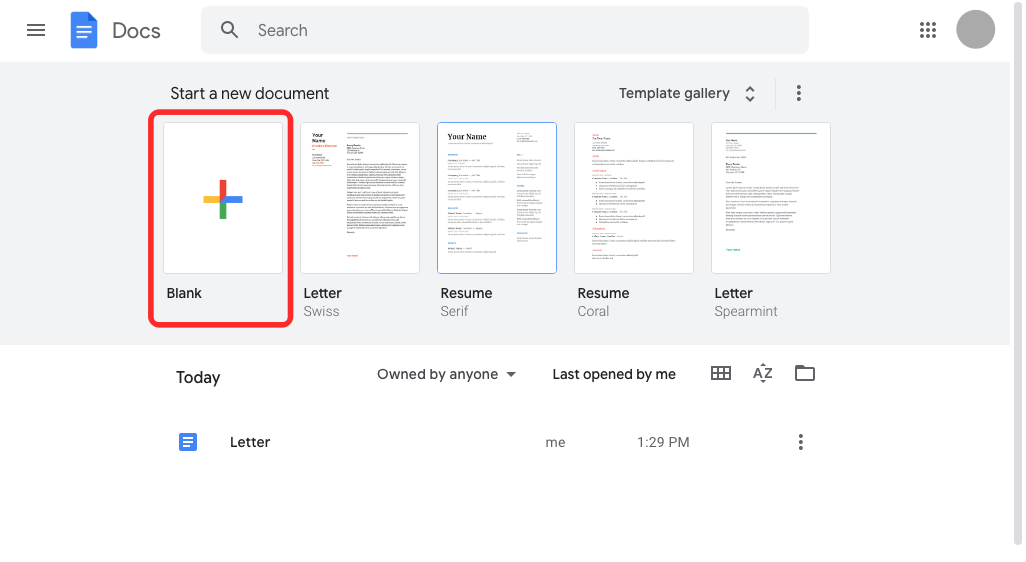
Task: Click the Start a new document heading
Action: point(249,94)
